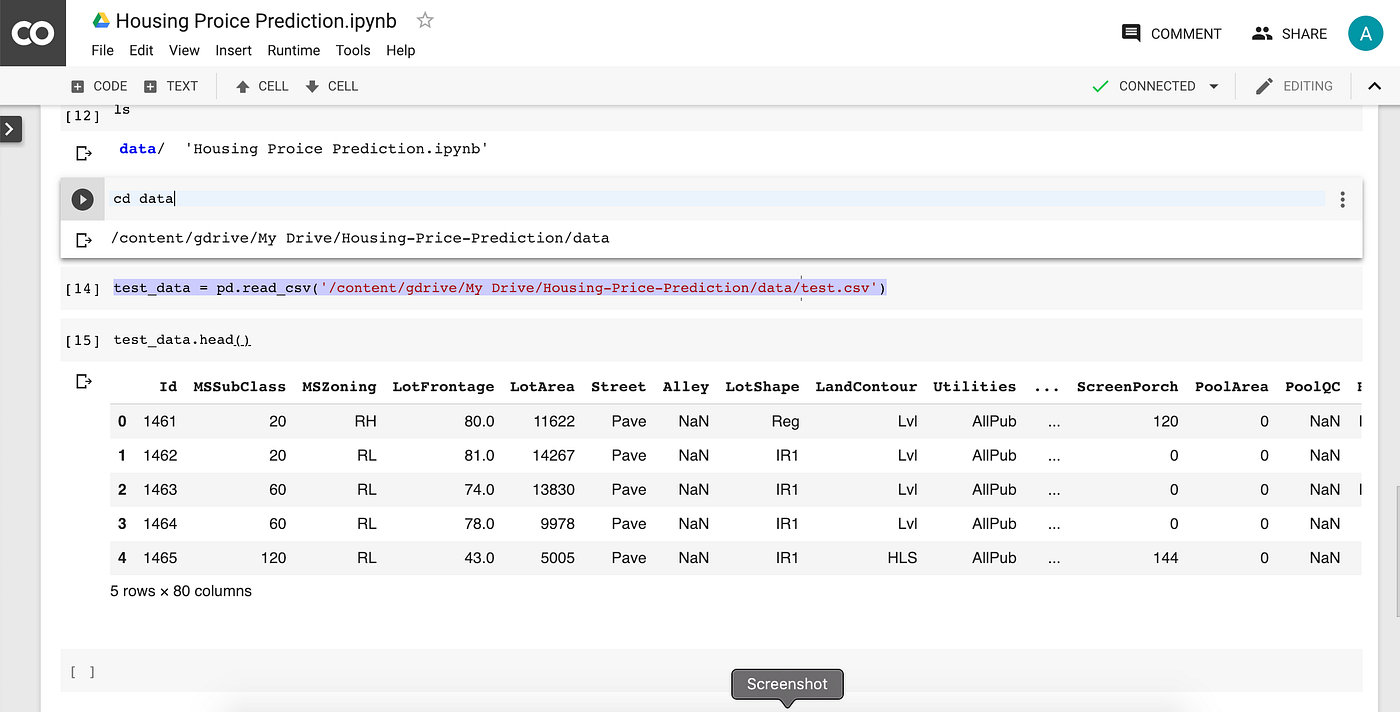The image size is (1400, 712).
Task: Click the Colab CO logo
Action: (x=33, y=33)
